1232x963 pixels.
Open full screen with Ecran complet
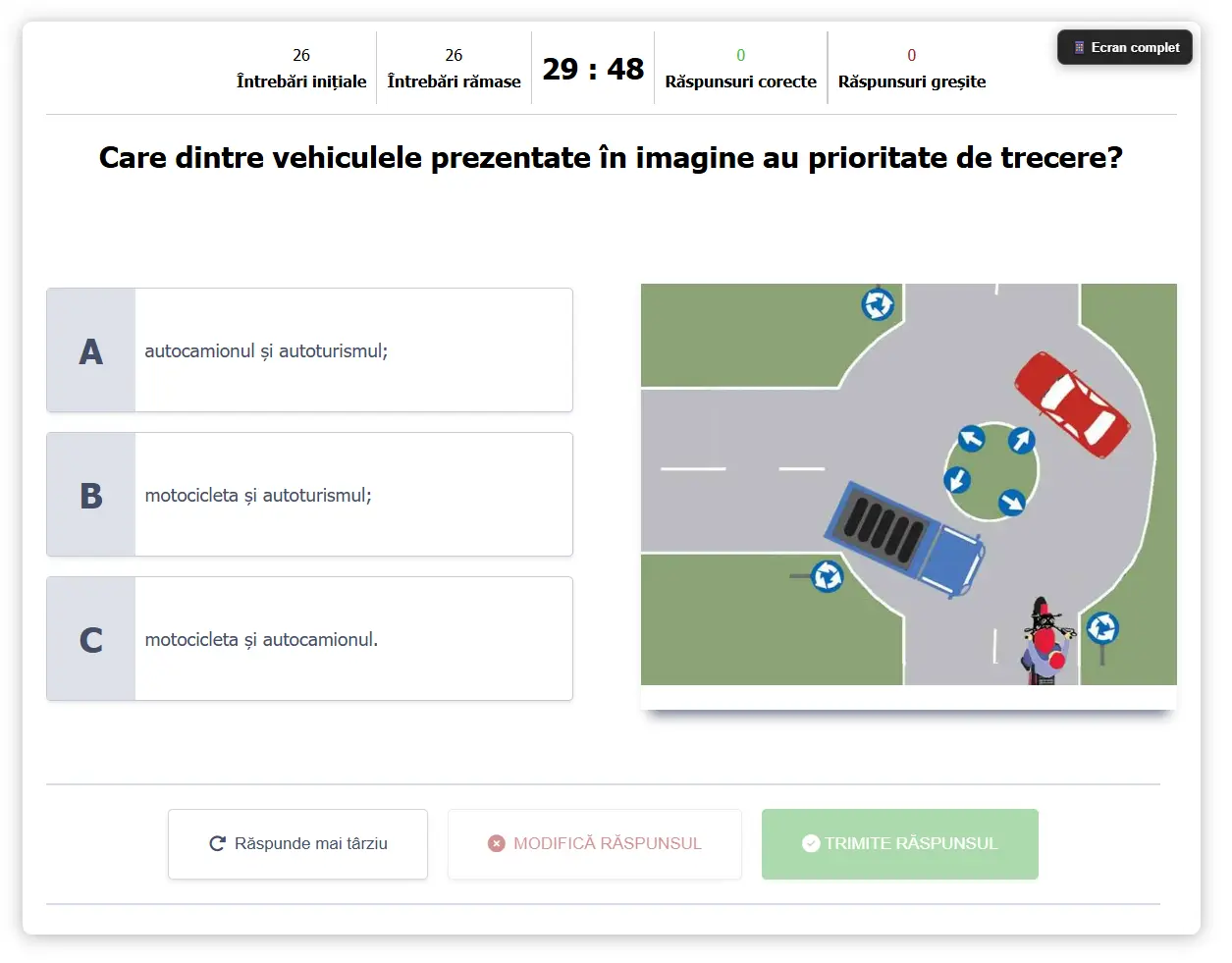[1124, 47]
